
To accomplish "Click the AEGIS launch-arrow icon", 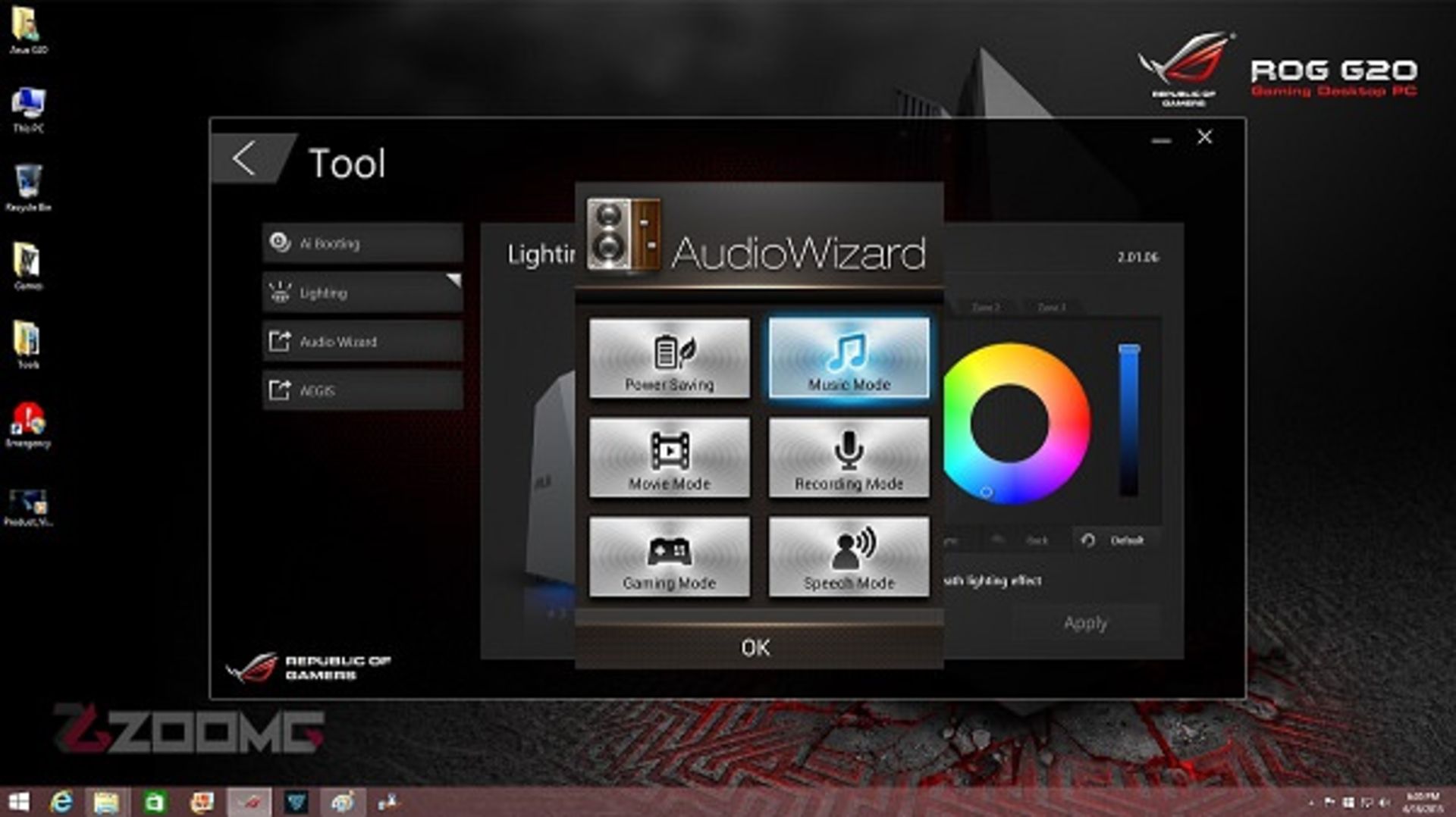I will tap(280, 390).
